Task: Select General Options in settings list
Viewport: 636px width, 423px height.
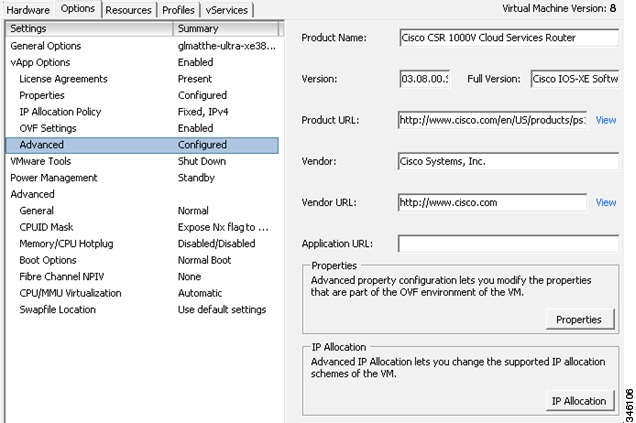Action: [142, 46]
